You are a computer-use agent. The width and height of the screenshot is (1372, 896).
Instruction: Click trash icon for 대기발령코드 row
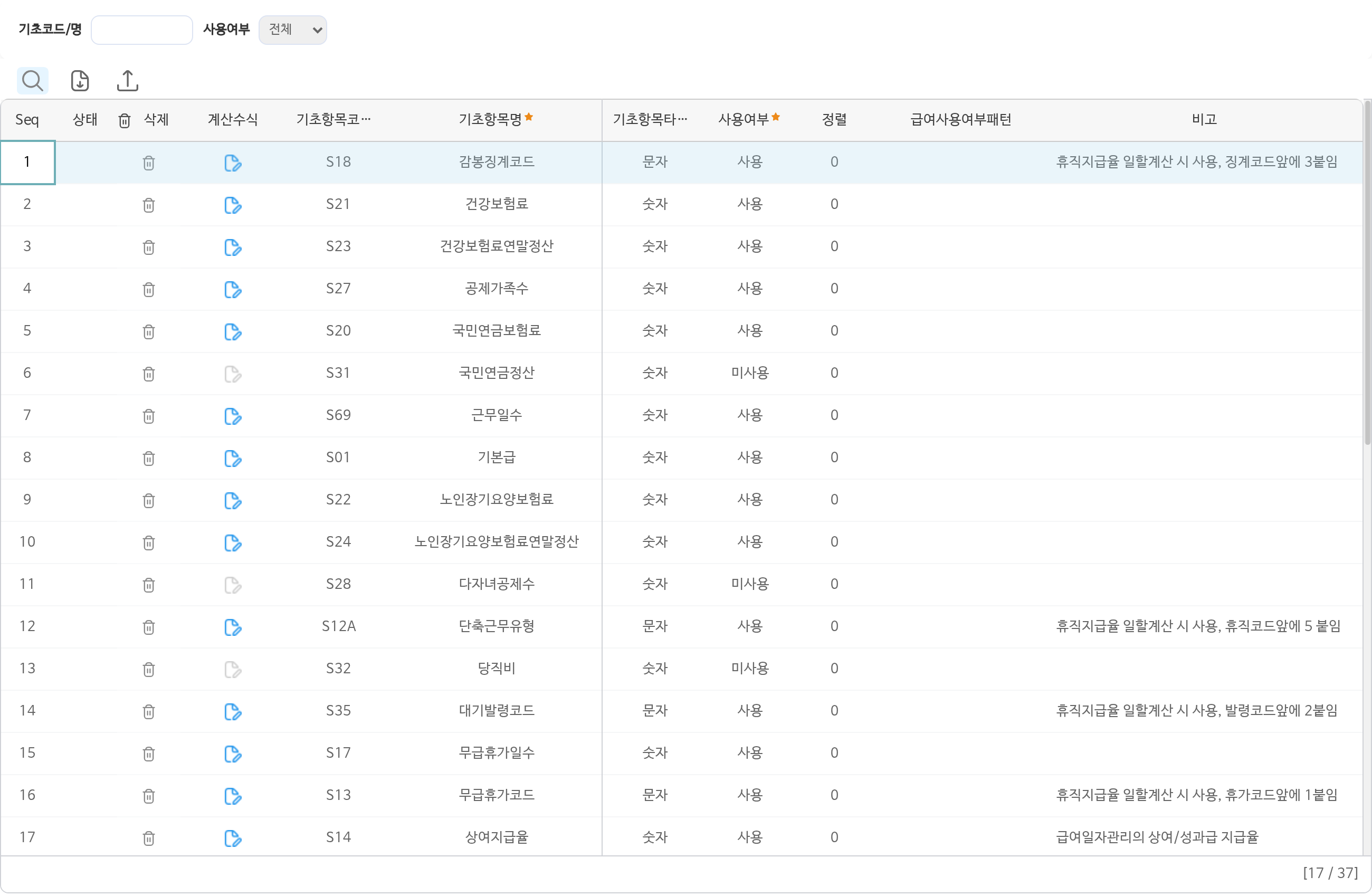[149, 711]
